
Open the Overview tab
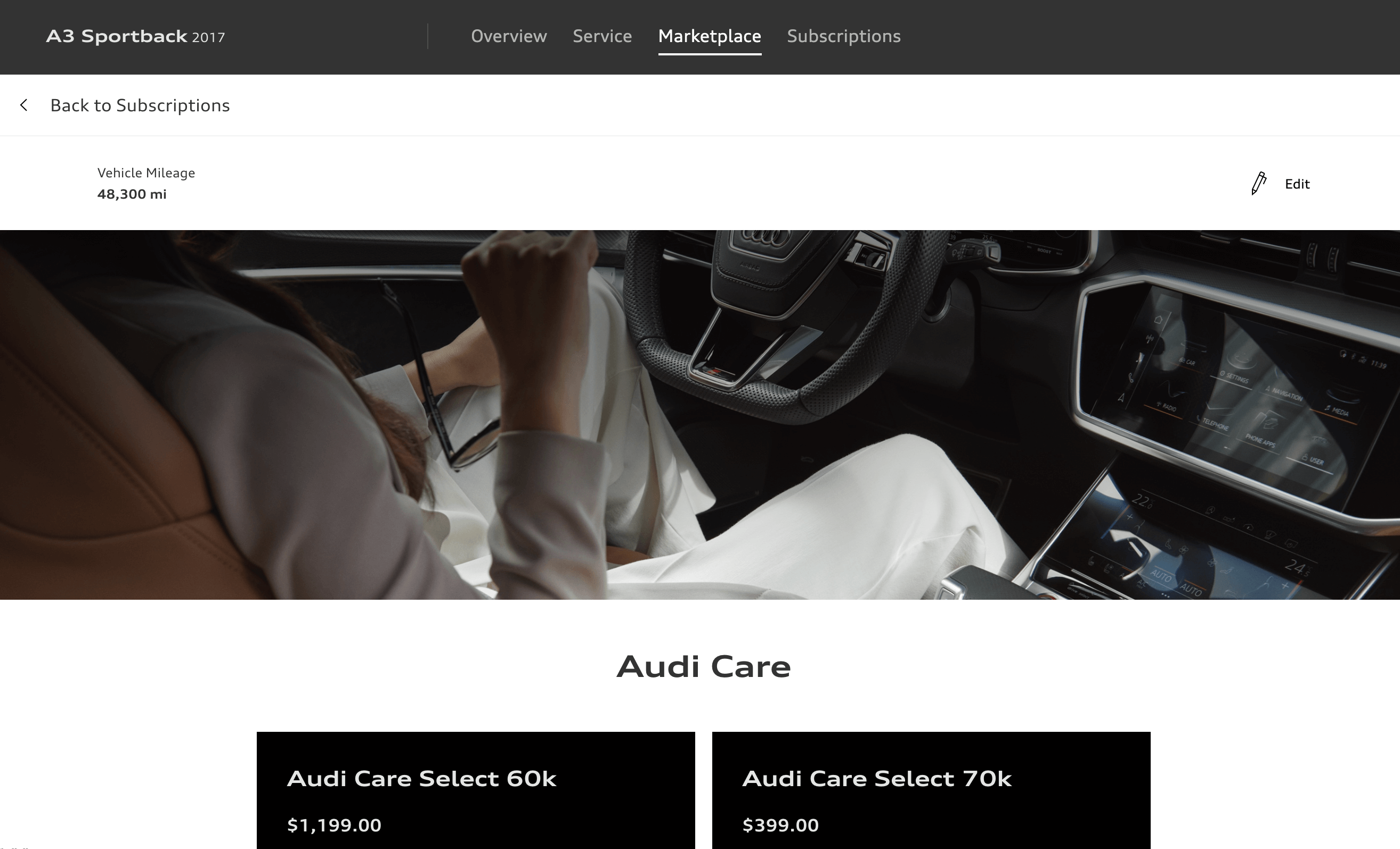[x=509, y=36]
